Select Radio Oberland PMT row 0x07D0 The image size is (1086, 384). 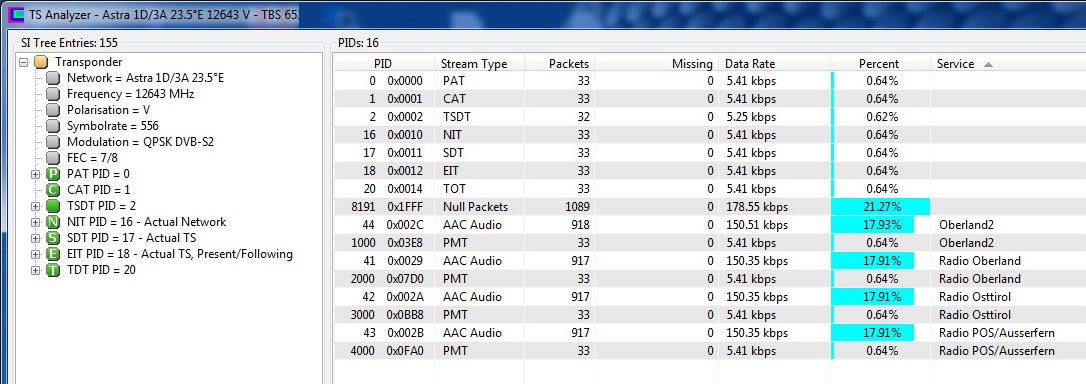coord(710,279)
